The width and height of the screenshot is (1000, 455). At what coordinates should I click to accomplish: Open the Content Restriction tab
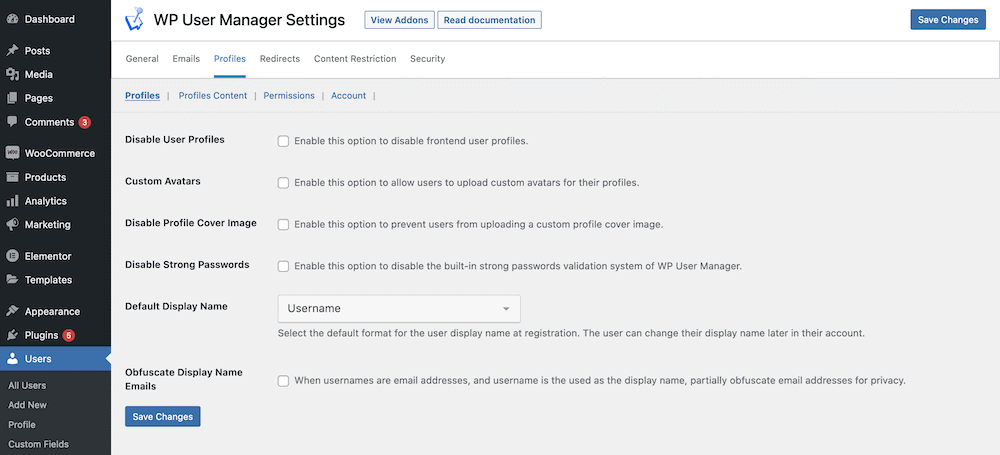point(355,59)
